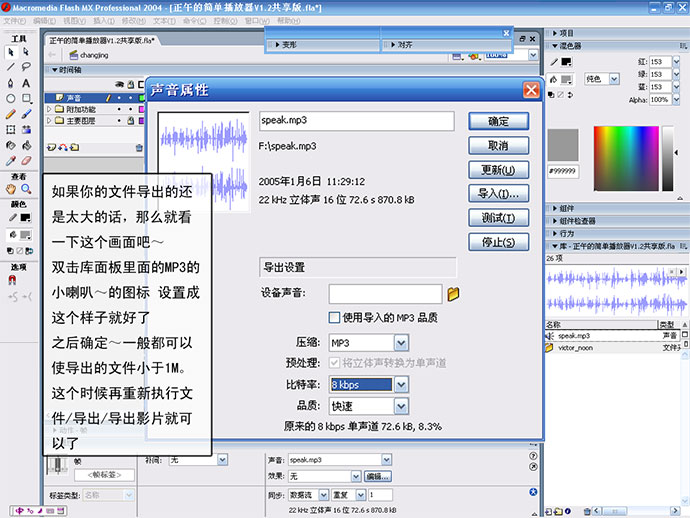Open the 品质 快速 dropdown

(401, 406)
